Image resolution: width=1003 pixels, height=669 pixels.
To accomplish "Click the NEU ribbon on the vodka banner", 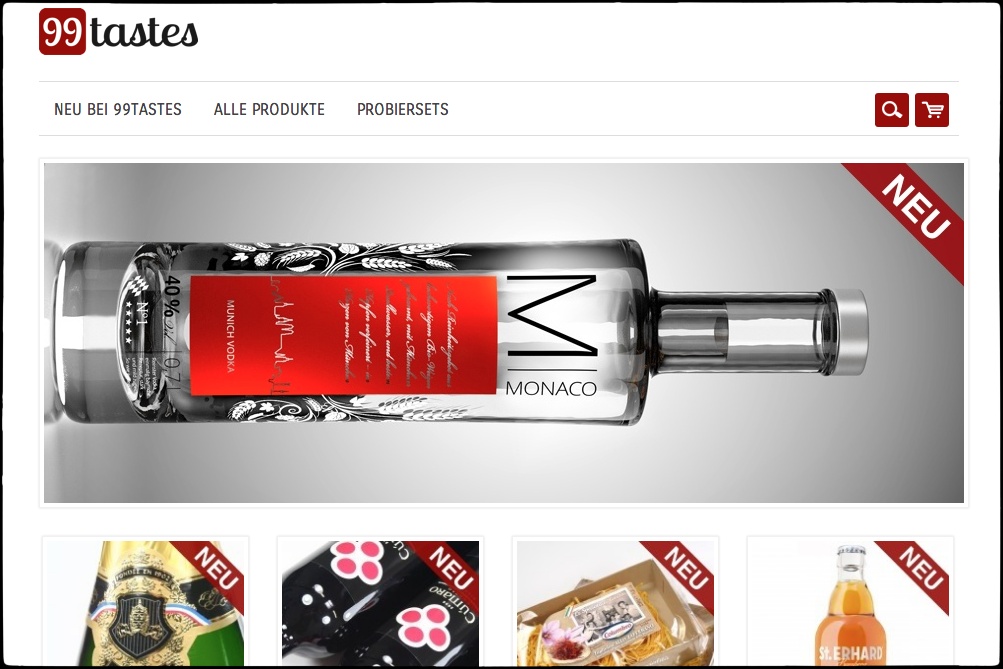I will [912, 208].
